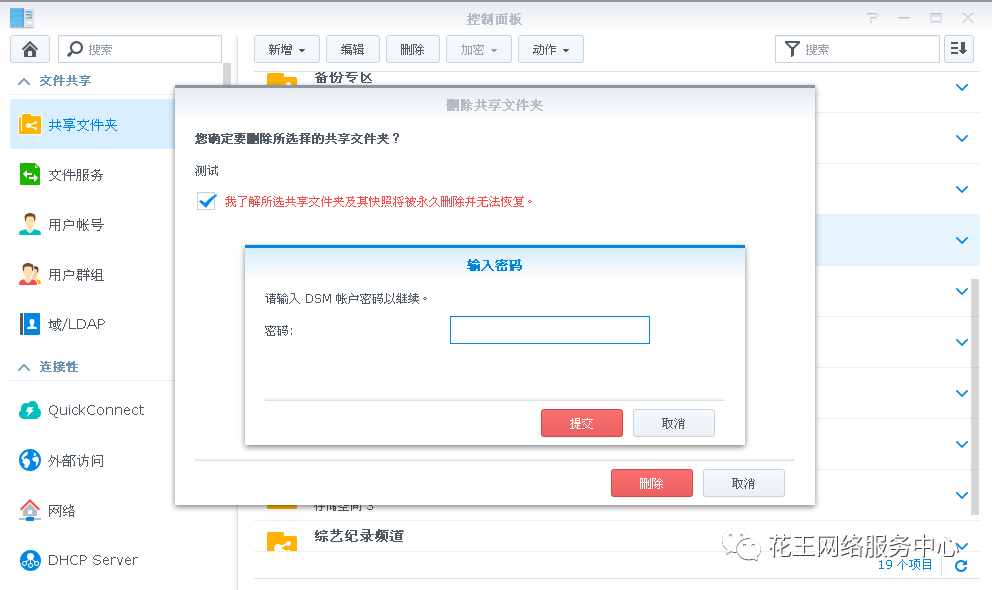
Task: Refresh the shared folder list
Action: [x=960, y=563]
